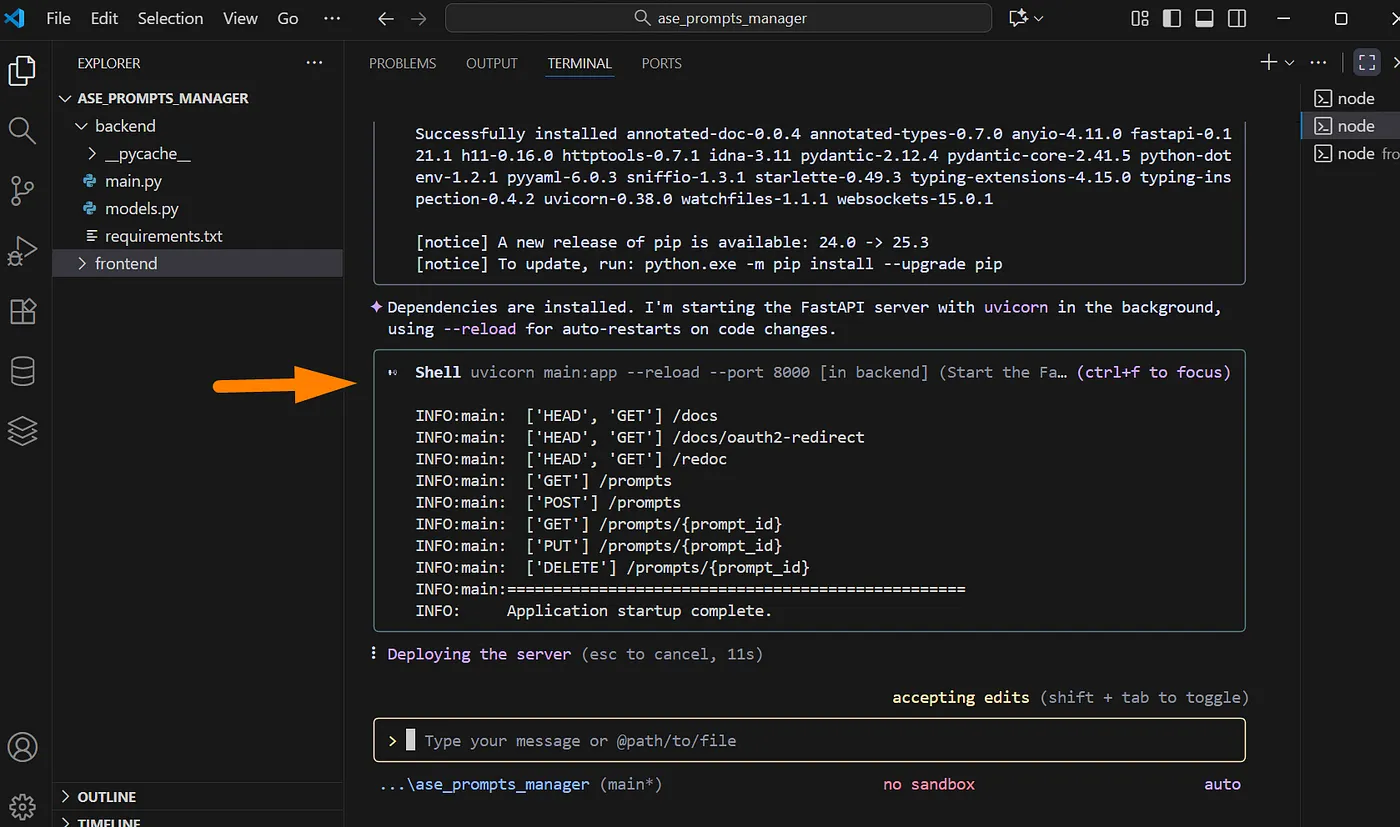1400x827 pixels.
Task: Toggle the Secondary Side Bar layout button
Action: 1237,18
